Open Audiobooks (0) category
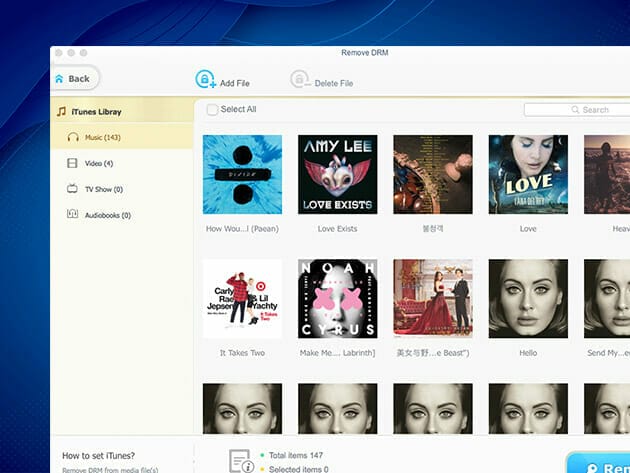This screenshot has width=630, height=473. click(108, 215)
